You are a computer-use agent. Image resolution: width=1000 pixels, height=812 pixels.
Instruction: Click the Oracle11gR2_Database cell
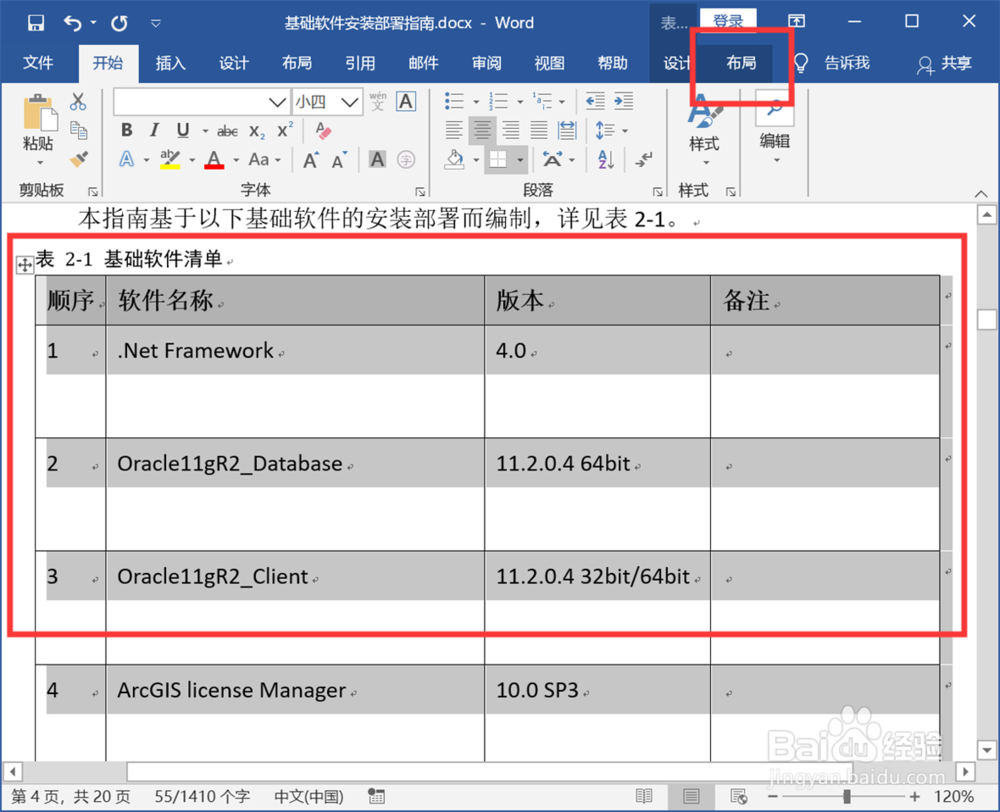point(295,494)
